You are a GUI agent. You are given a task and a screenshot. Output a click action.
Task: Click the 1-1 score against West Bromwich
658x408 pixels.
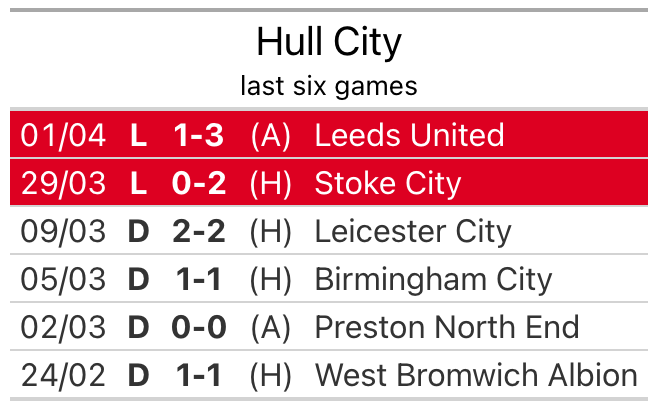pos(199,375)
